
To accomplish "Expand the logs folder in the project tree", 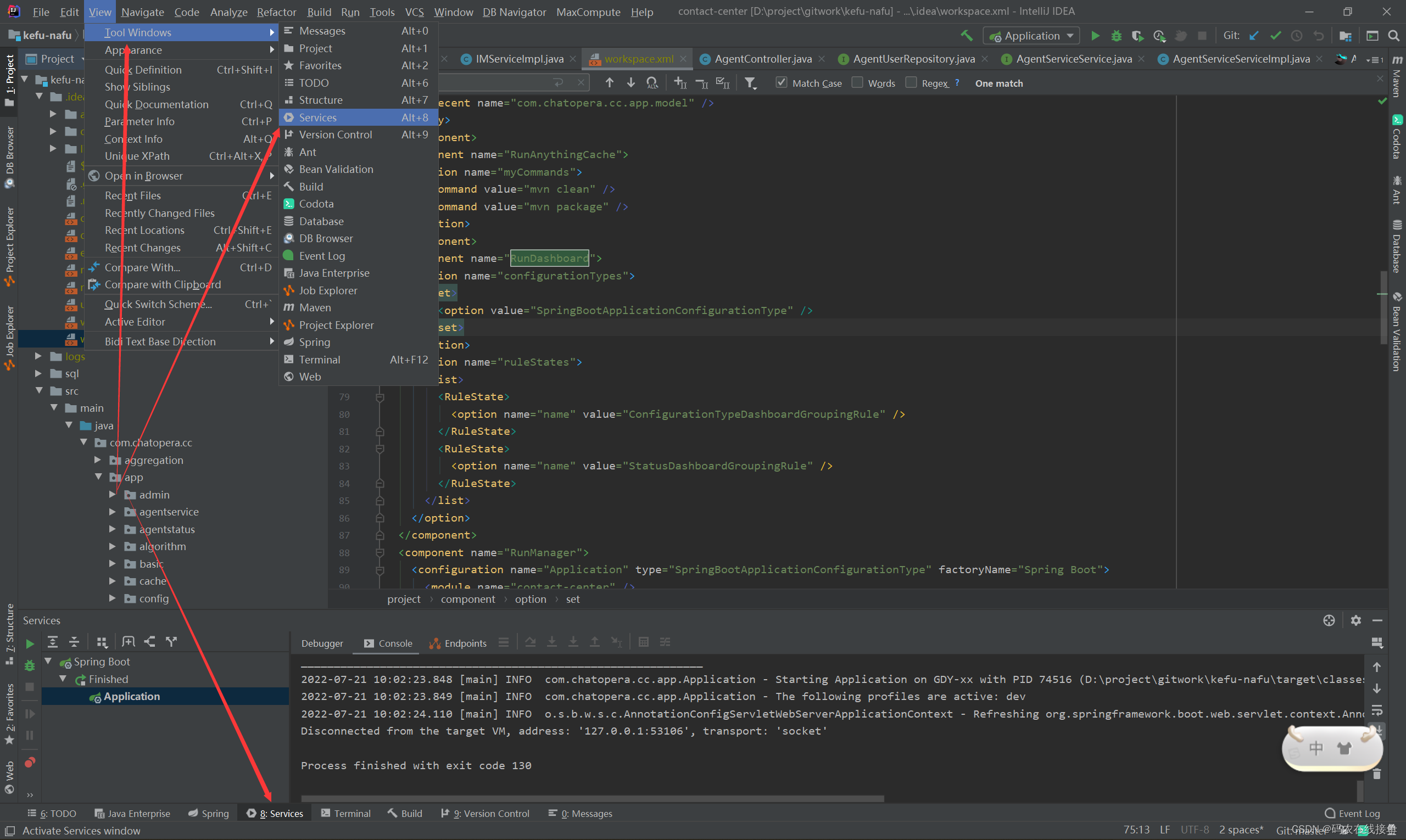I will (x=38, y=356).
